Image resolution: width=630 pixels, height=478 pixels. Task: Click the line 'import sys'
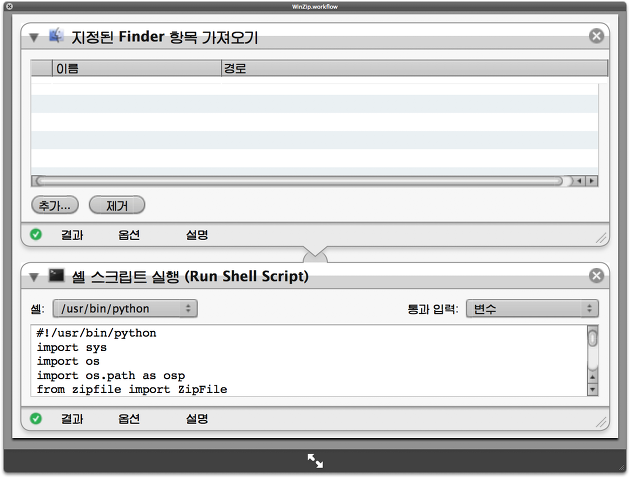pyautogui.click(x=72, y=347)
